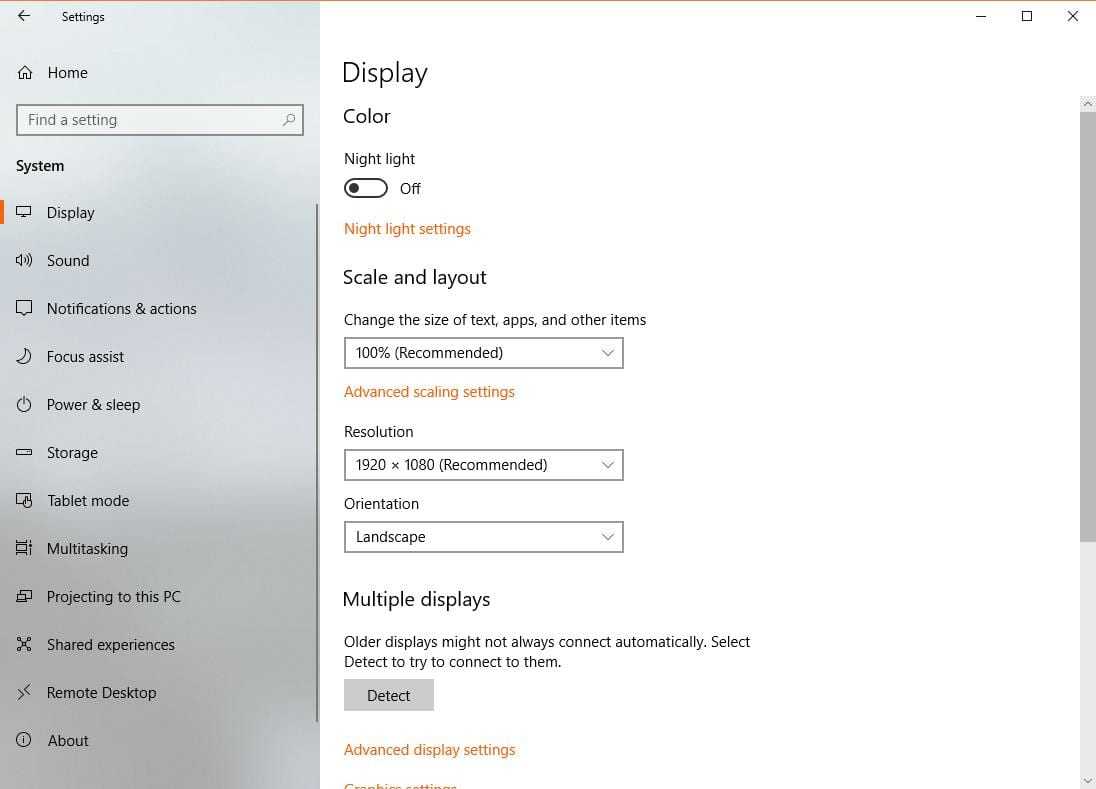1096x789 pixels.
Task: Open the text scaling size dropdown
Action: pos(483,353)
